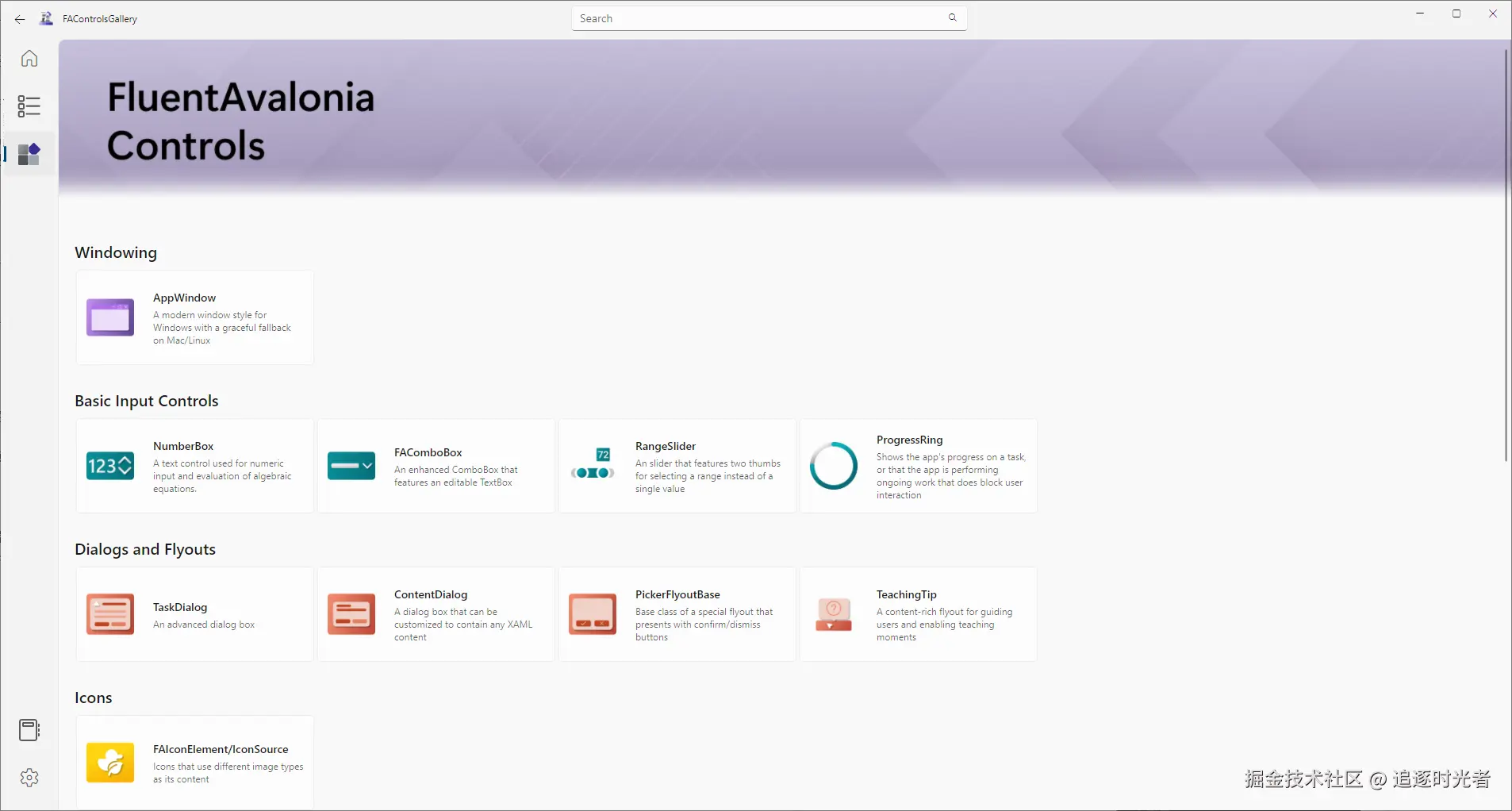Viewport: 1512px width, 811px height.
Task: Maximize the window
Action: click(1456, 13)
